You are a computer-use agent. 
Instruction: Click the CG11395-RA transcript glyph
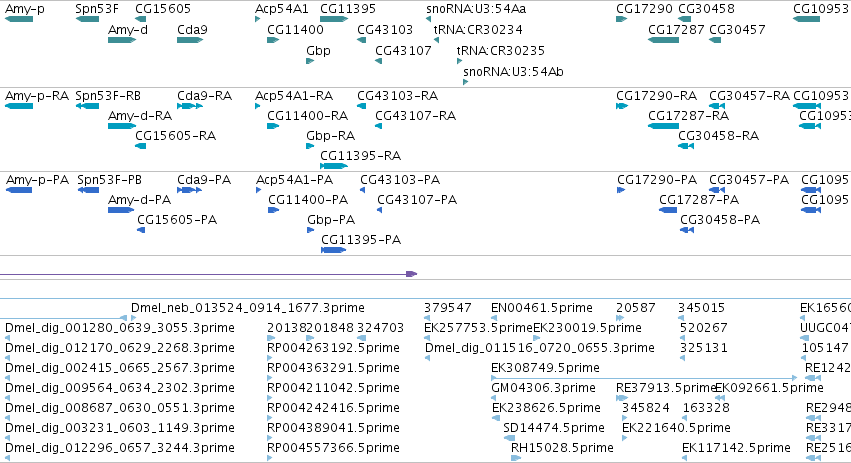point(334,166)
